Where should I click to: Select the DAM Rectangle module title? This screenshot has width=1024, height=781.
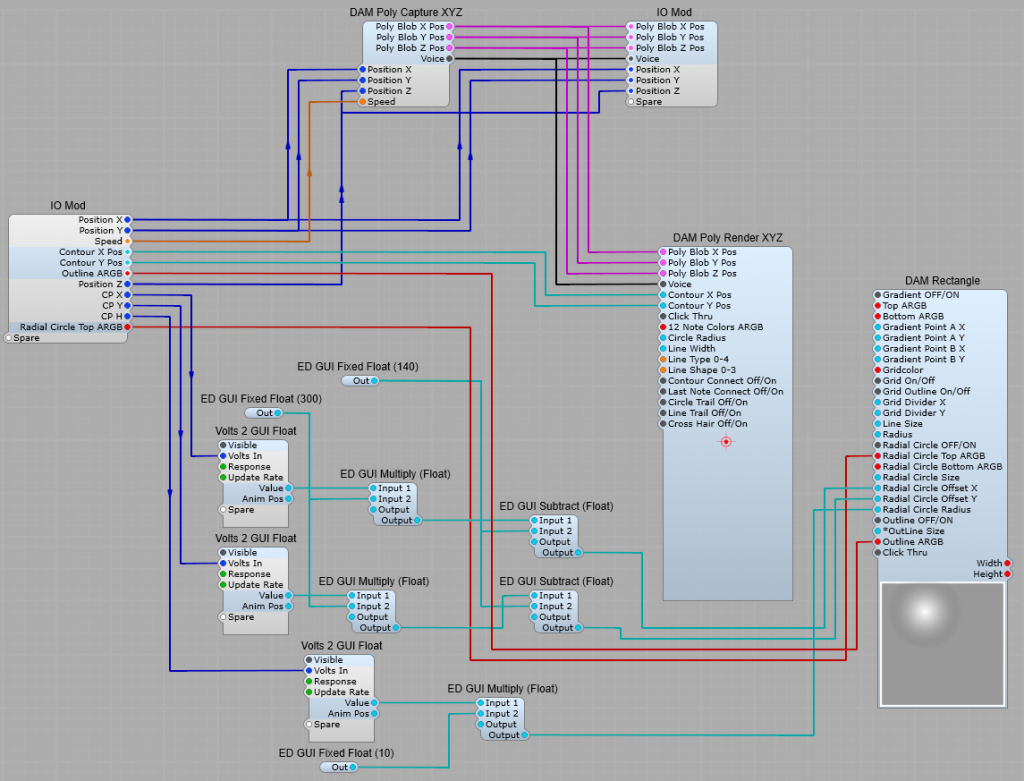pyautogui.click(x=942, y=281)
